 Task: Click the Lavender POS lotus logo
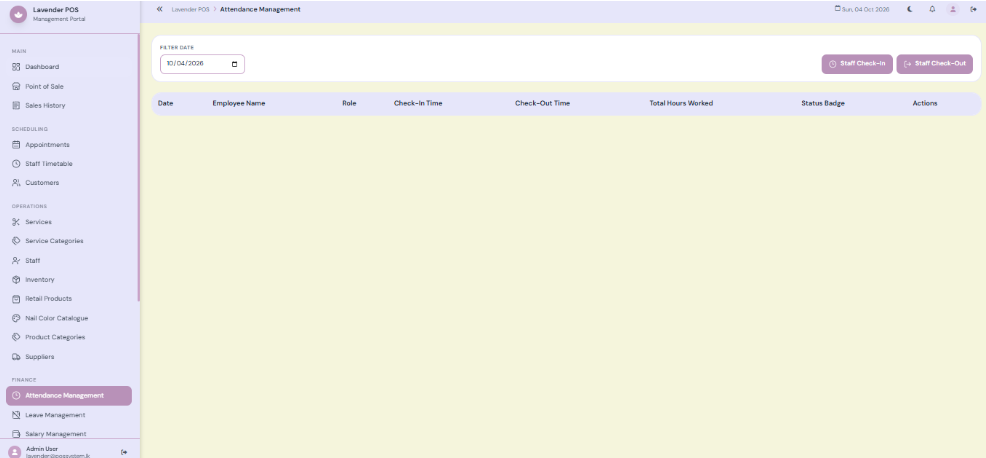[x=18, y=14]
